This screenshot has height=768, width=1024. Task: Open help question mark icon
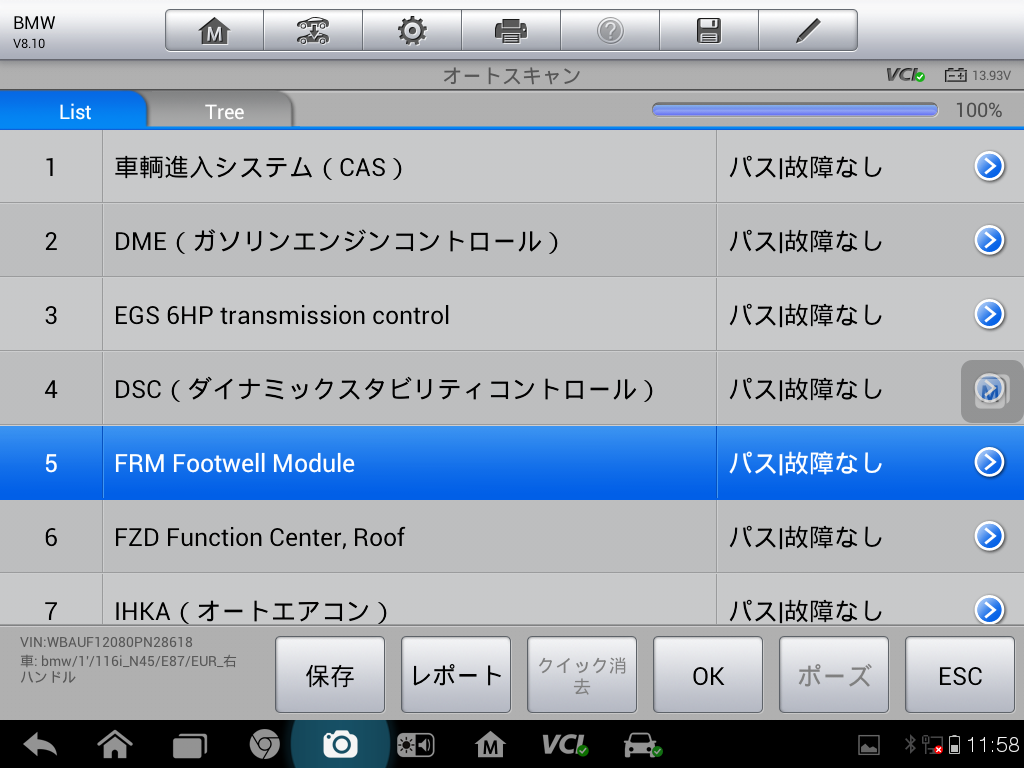pyautogui.click(x=610, y=31)
